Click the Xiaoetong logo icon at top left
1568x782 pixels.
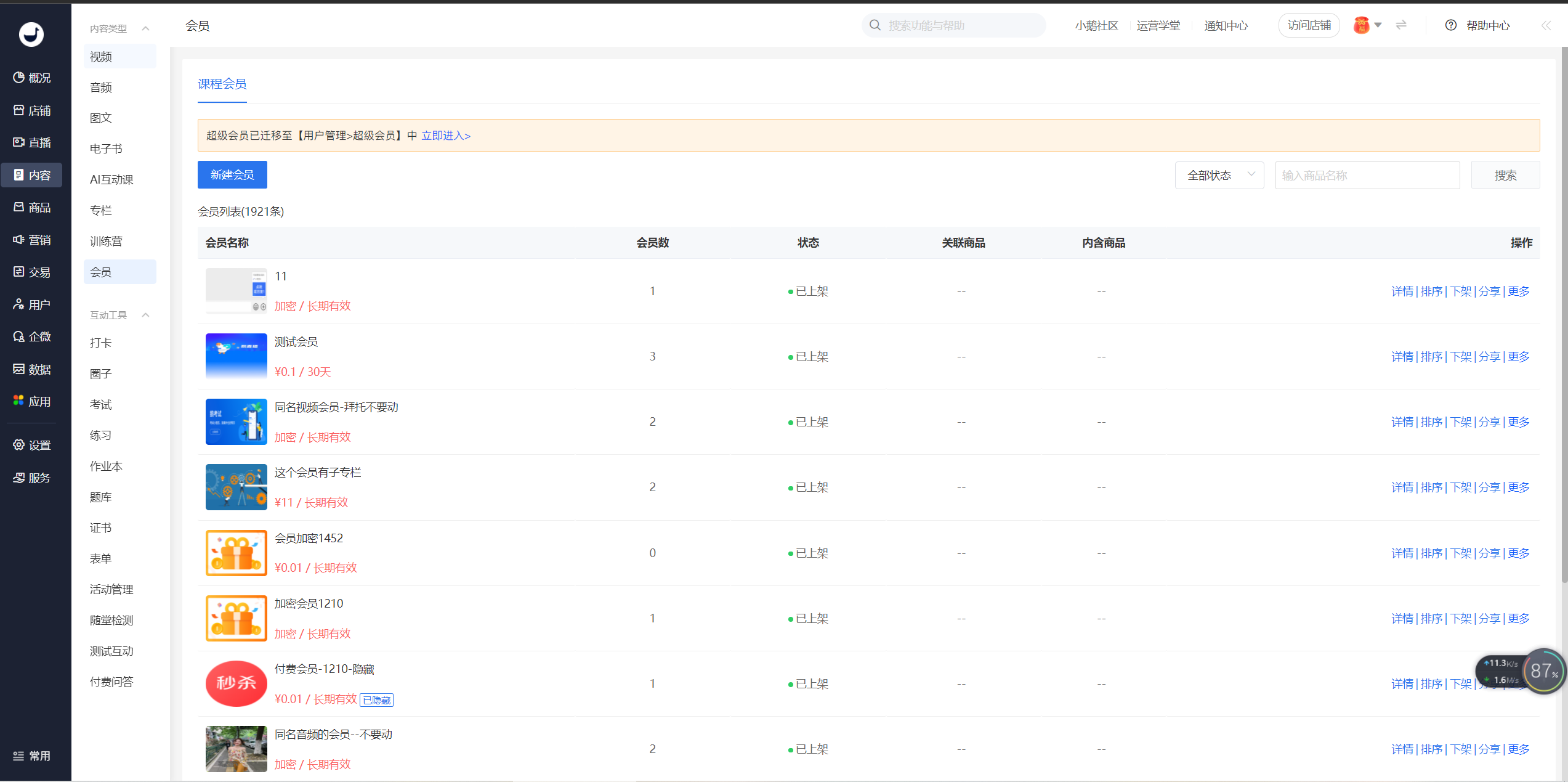point(31,35)
